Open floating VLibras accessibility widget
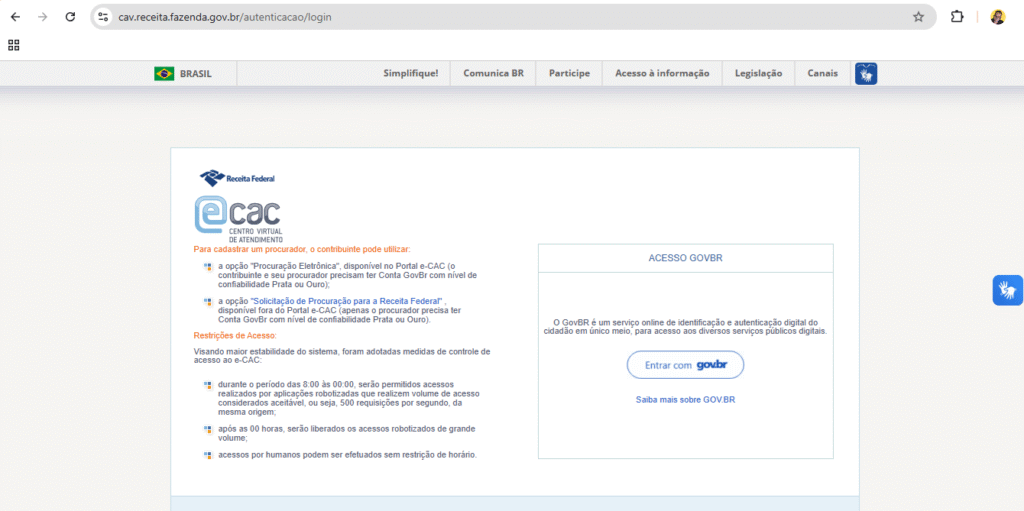Screen dimensions: 1024x511 [x=1007, y=290]
